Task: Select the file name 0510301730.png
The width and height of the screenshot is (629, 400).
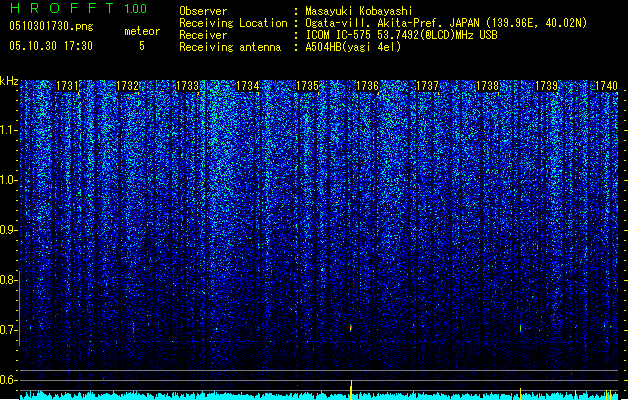Action: 51,26
